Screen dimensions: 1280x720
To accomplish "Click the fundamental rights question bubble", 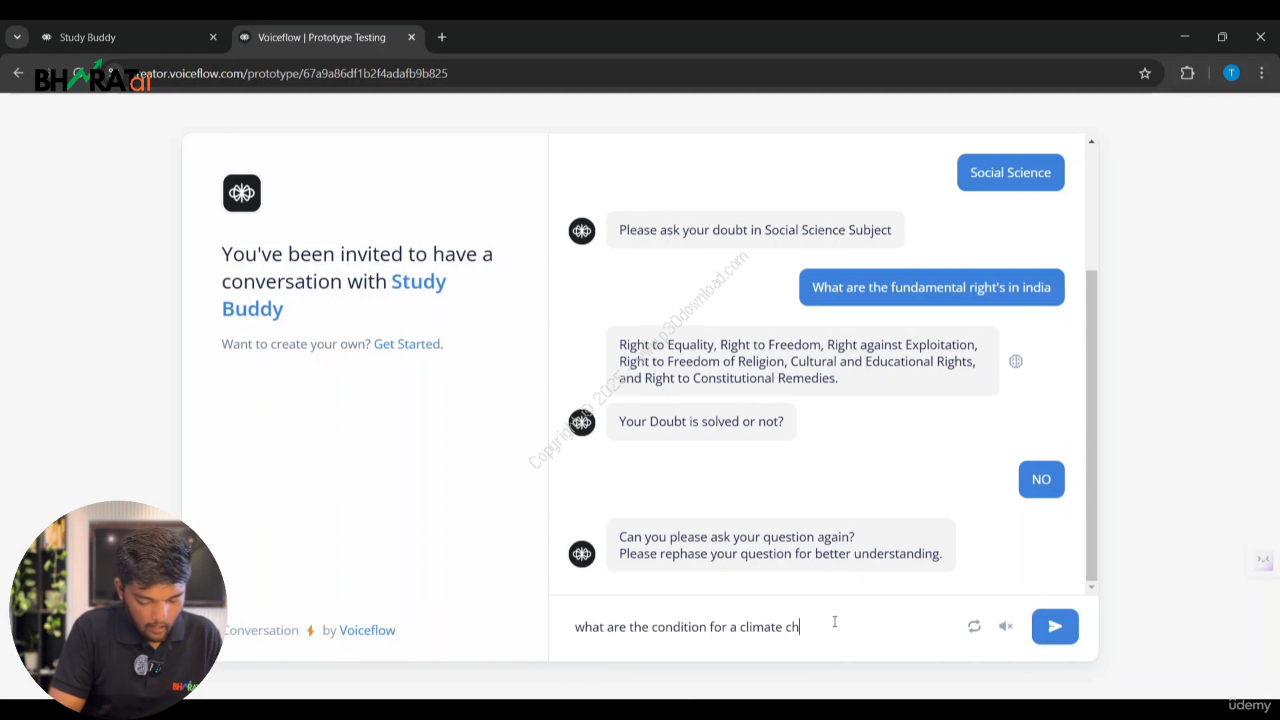I will click(x=931, y=287).
